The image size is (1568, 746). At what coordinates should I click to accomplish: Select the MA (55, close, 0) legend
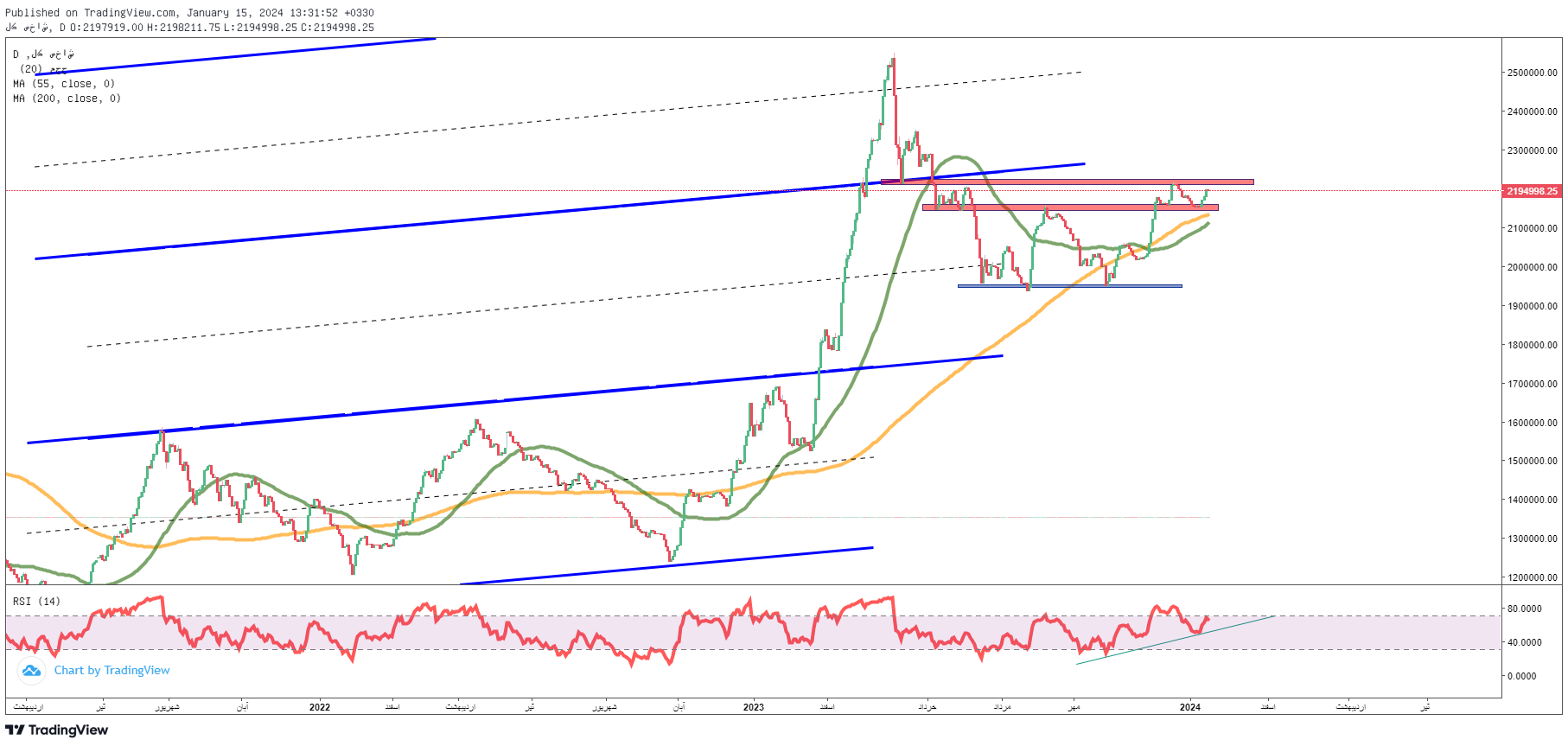pos(64,84)
